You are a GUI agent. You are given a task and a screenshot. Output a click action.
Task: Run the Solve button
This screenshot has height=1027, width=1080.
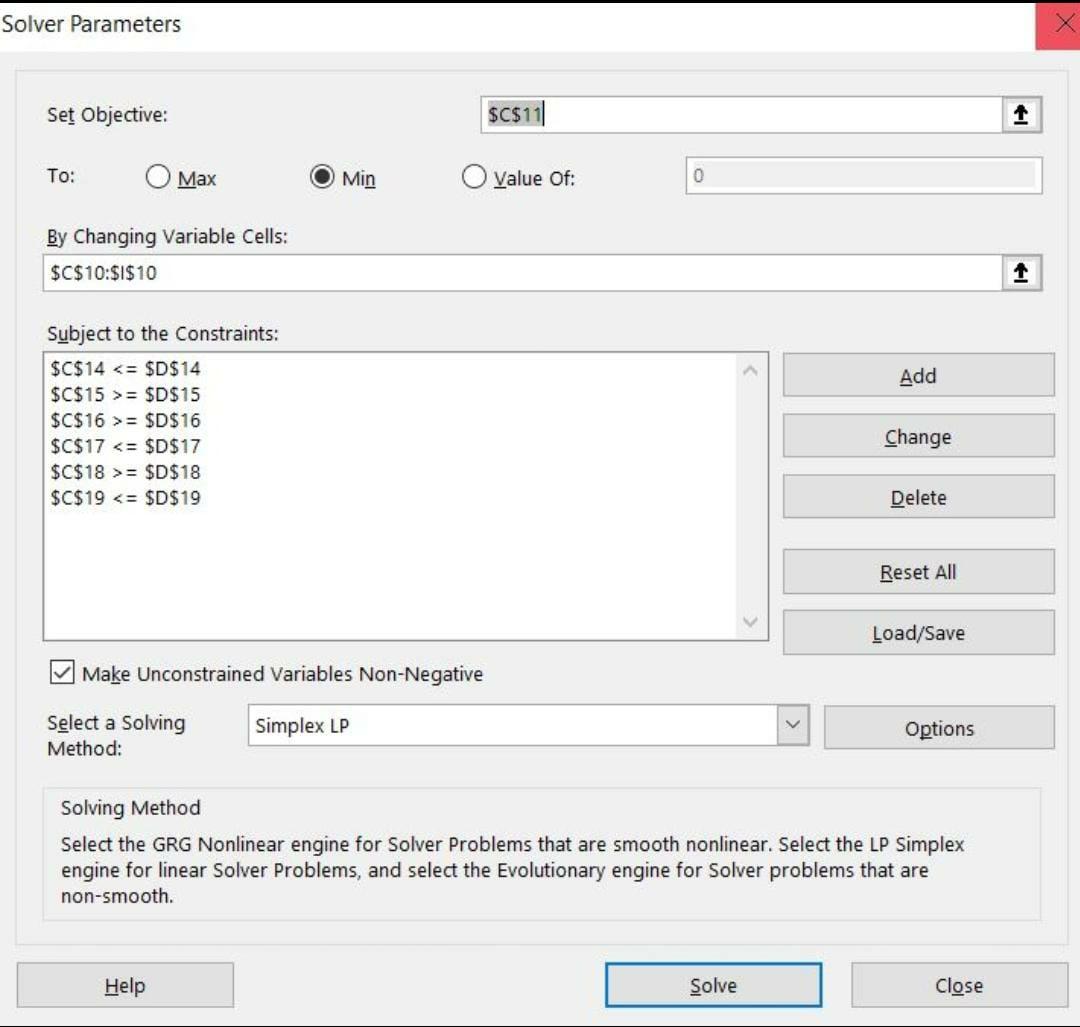(713, 986)
